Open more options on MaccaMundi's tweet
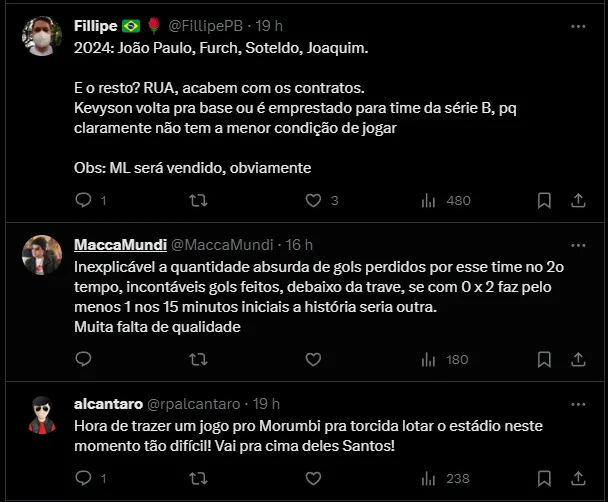Screen dimensions: 608x502 click(577, 244)
